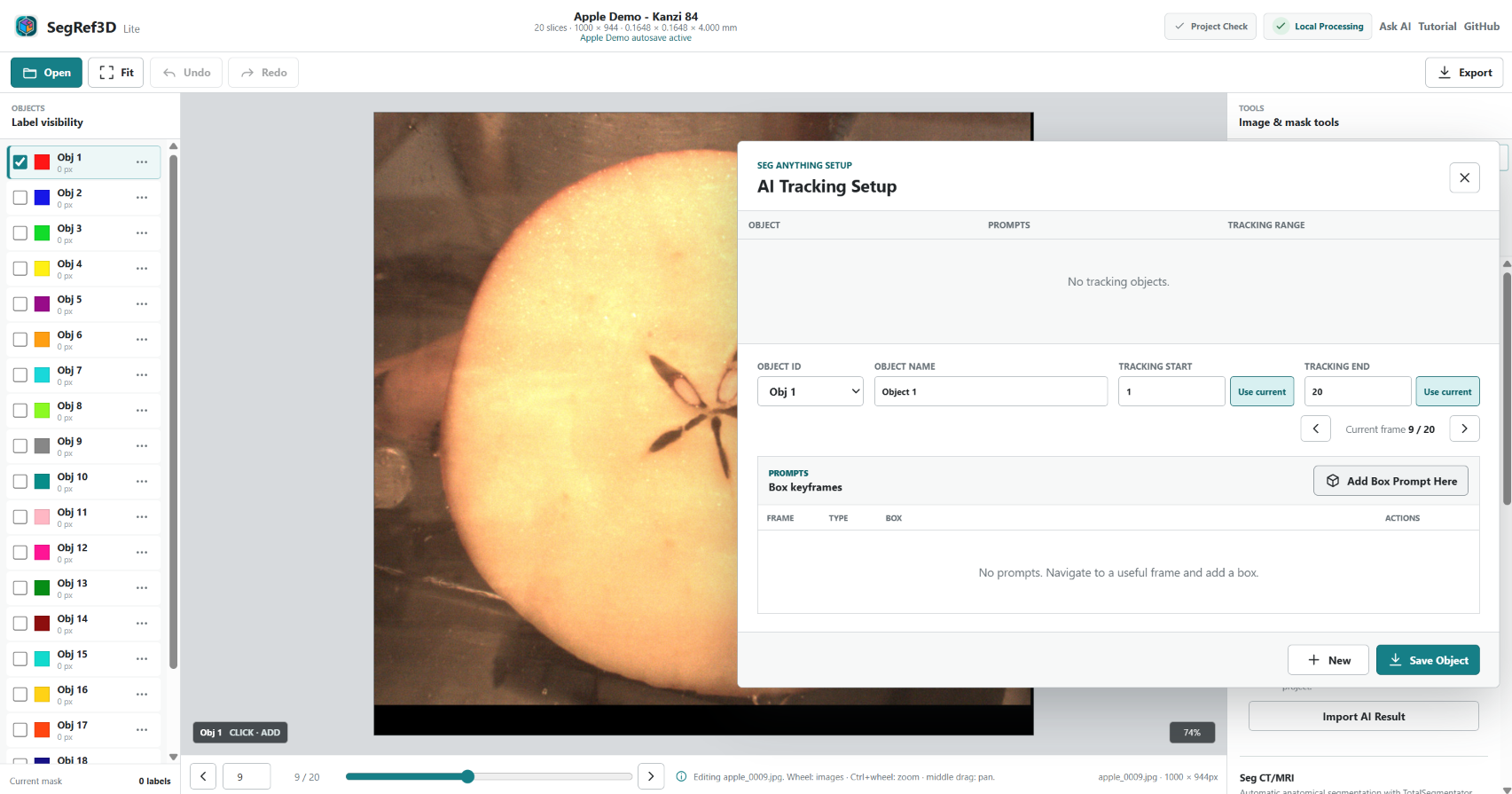Close the AI Tracking Setup dialog
1512x794 pixels.
tap(1464, 177)
